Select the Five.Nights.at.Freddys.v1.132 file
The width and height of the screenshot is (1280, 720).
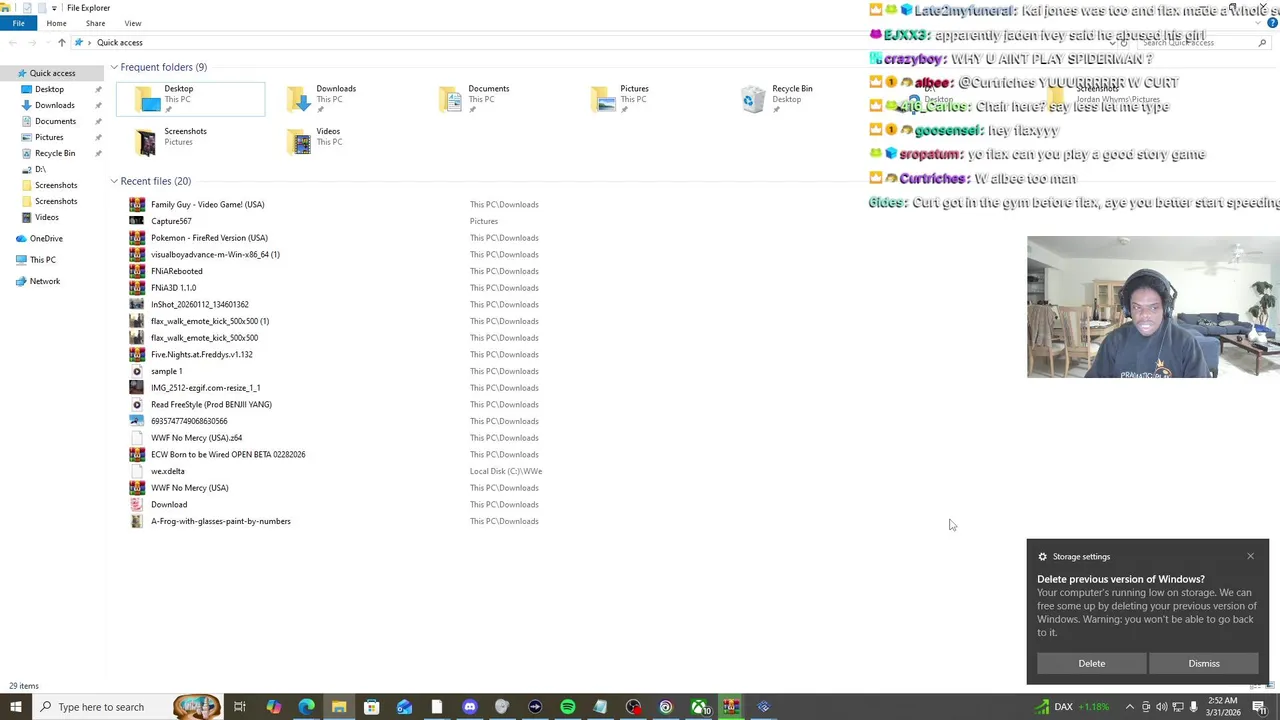pyautogui.click(x=201, y=354)
